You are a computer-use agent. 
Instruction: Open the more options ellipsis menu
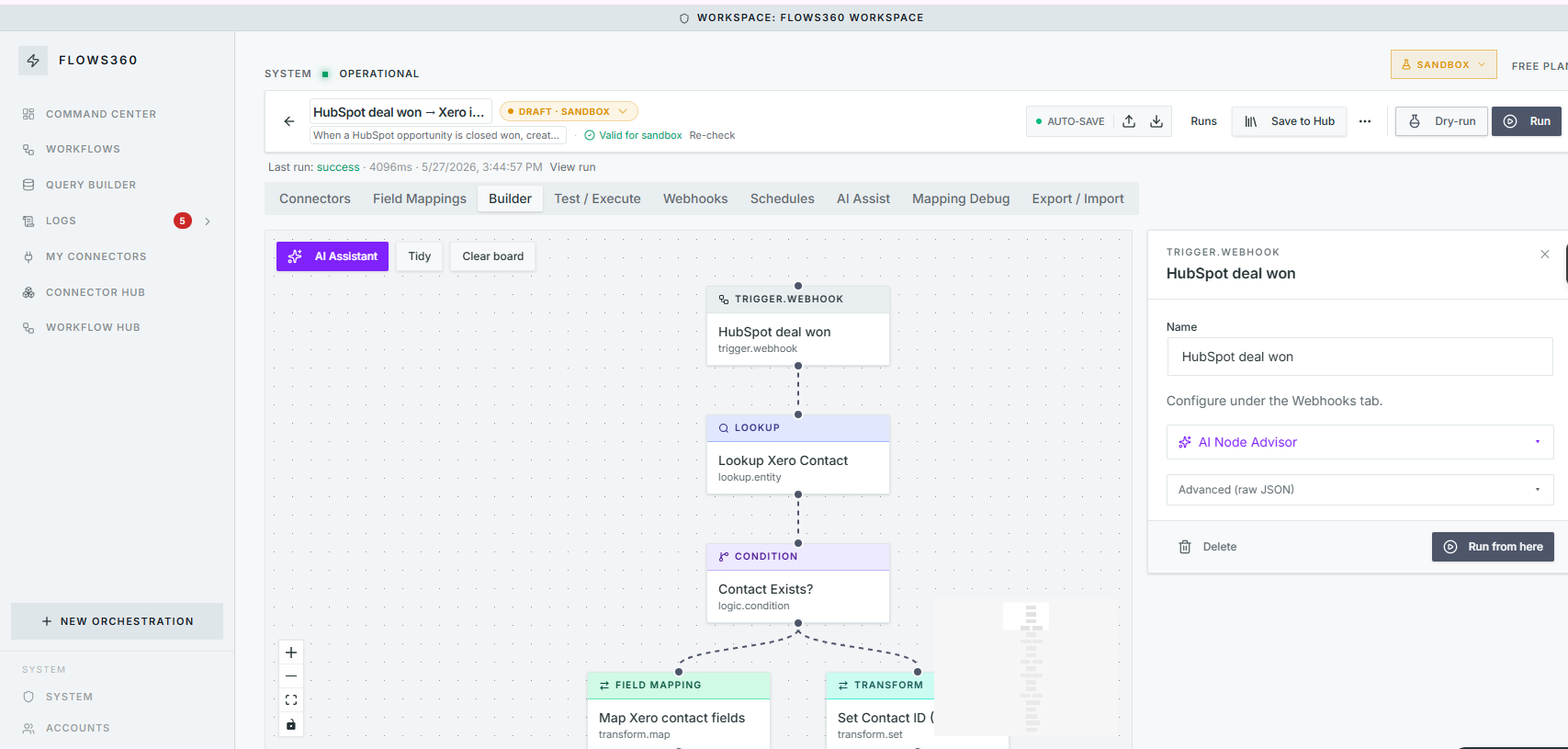[x=1365, y=121]
